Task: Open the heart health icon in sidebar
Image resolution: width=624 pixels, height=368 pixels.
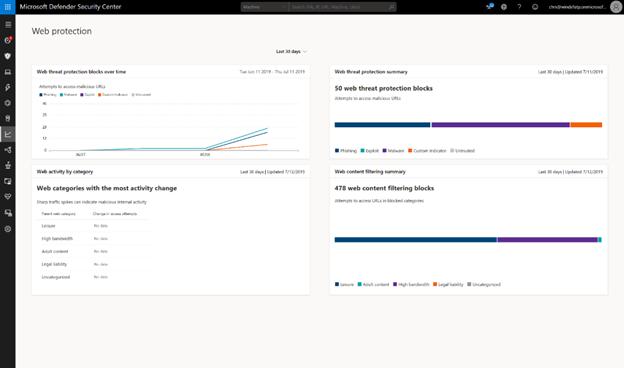Action: click(8, 197)
